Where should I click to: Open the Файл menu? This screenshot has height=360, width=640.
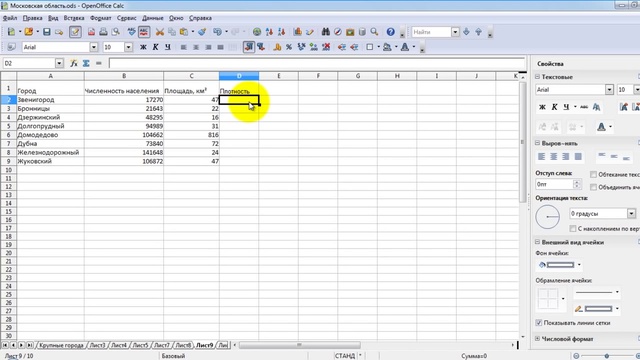pyautogui.click(x=10, y=18)
